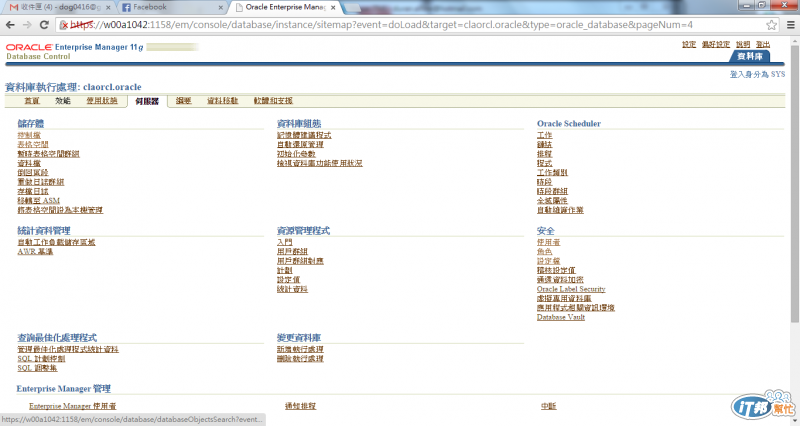
Task: Open the 效能 tab
Action: click(63, 101)
